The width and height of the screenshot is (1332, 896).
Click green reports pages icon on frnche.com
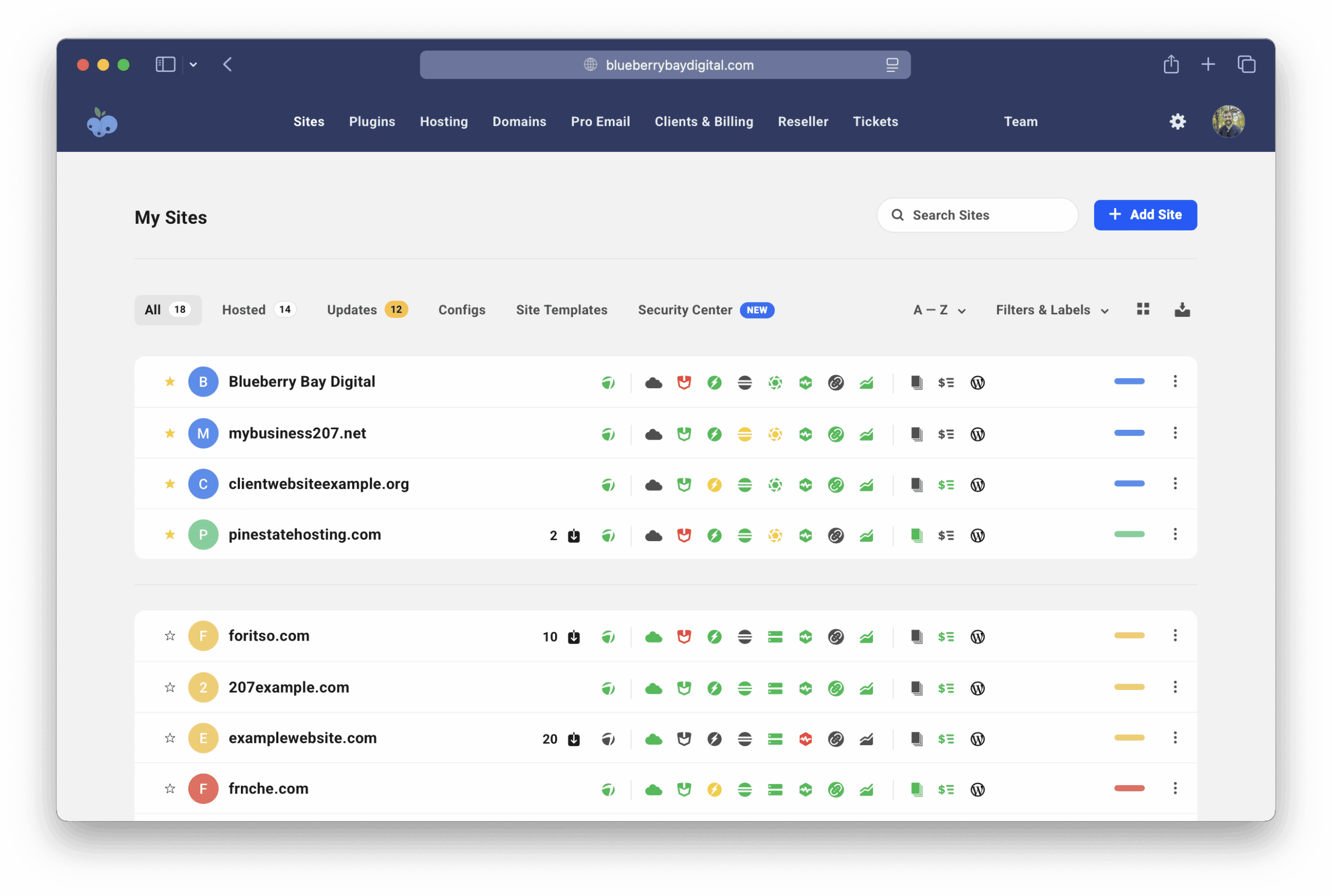pyautogui.click(x=917, y=789)
